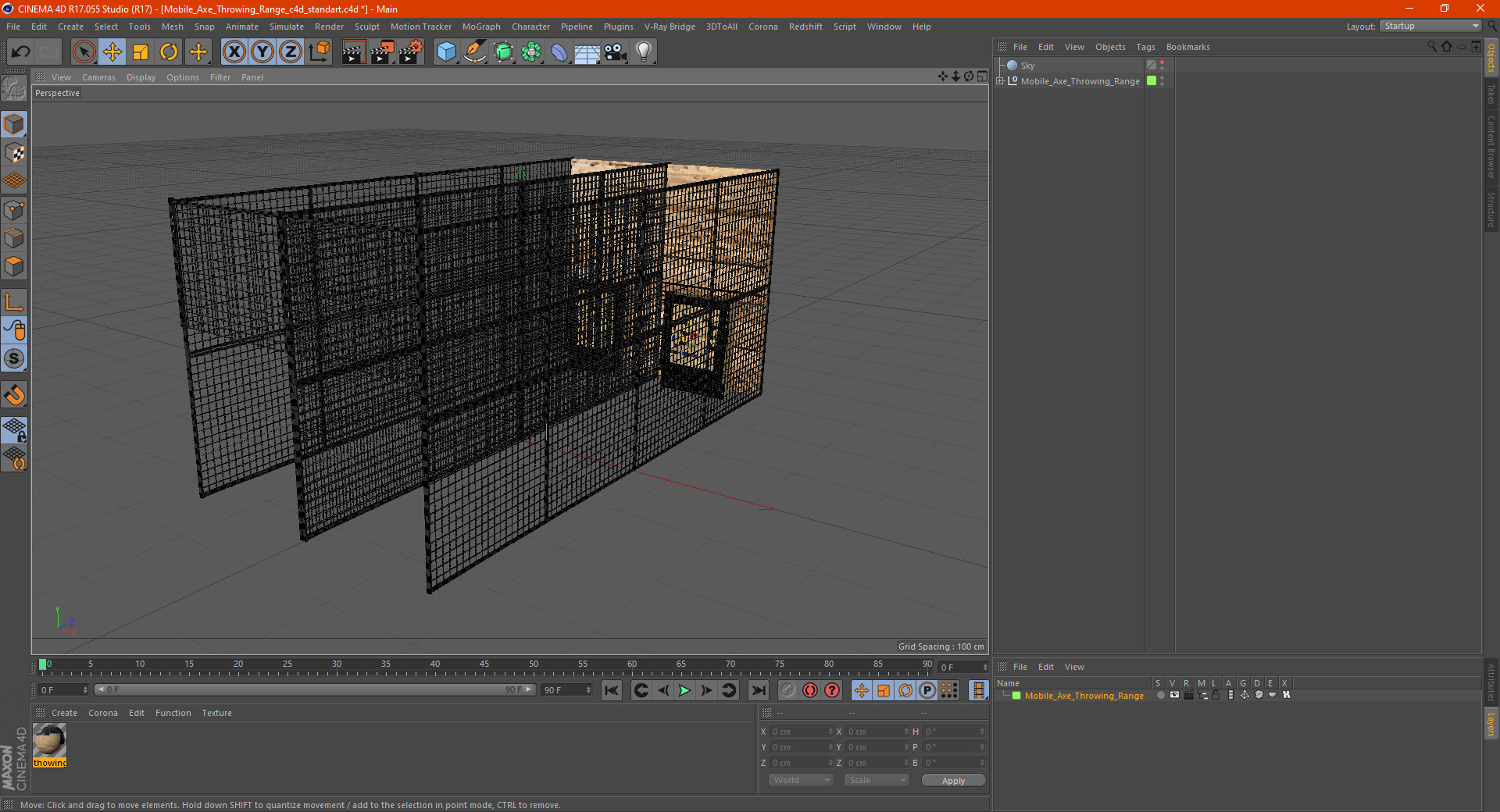The image size is (1500, 812).
Task: Select the Sky object
Action: coord(1027,66)
